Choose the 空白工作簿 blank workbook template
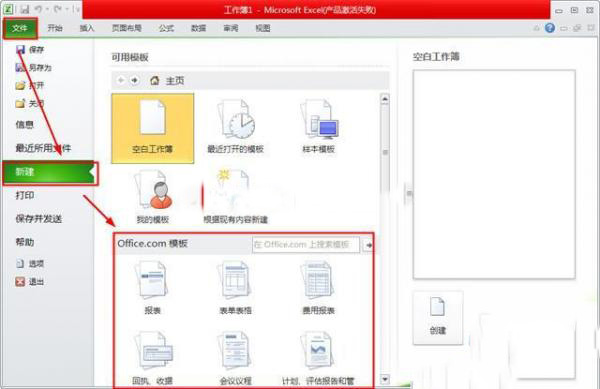Image resolution: width=600 pixels, height=389 pixels. [x=153, y=129]
